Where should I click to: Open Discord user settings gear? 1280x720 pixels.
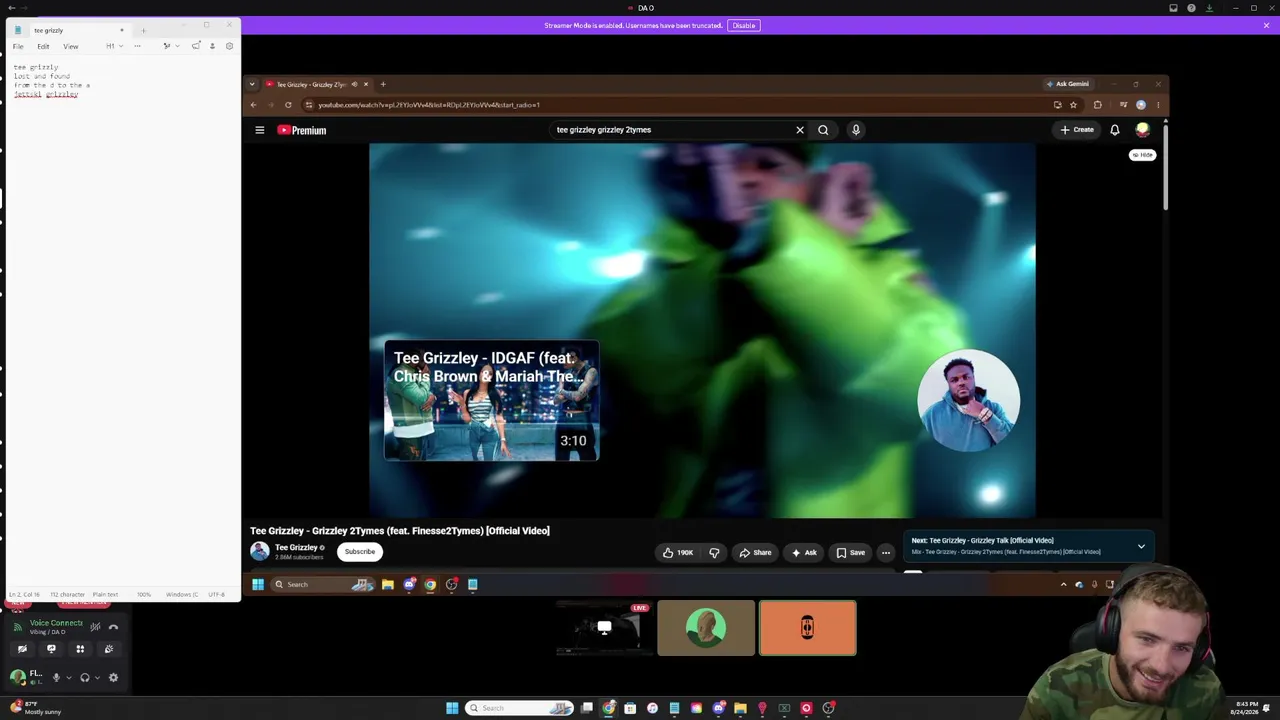[x=113, y=677]
